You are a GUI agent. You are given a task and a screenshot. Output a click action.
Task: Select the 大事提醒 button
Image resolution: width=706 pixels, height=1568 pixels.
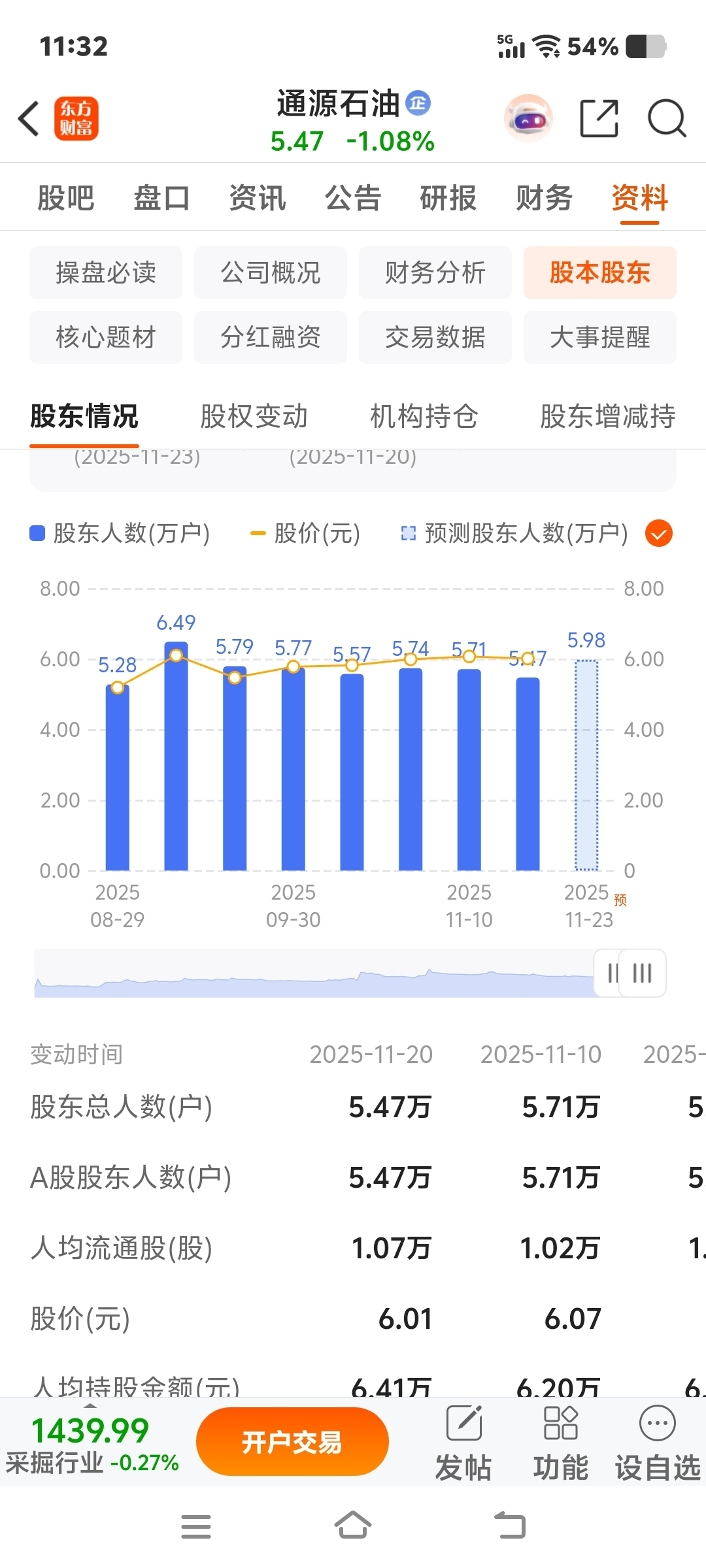point(600,337)
